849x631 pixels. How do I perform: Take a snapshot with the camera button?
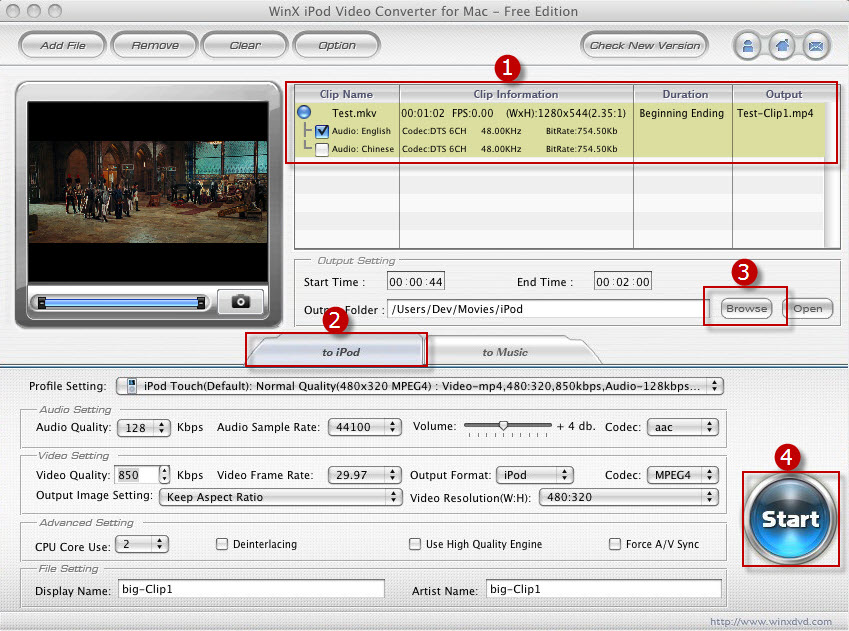tap(240, 301)
